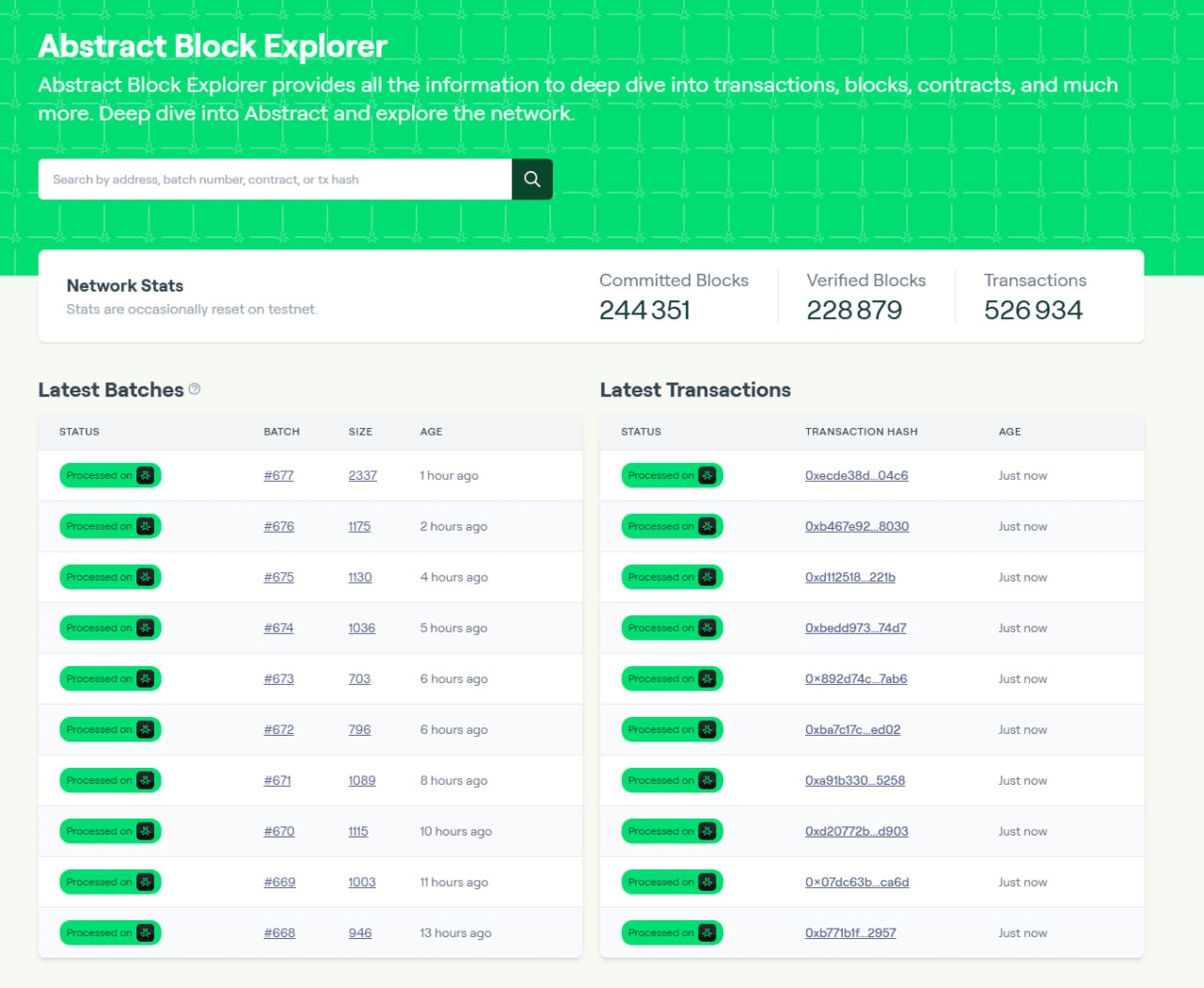Focus the address or tx hash search field

(x=275, y=179)
